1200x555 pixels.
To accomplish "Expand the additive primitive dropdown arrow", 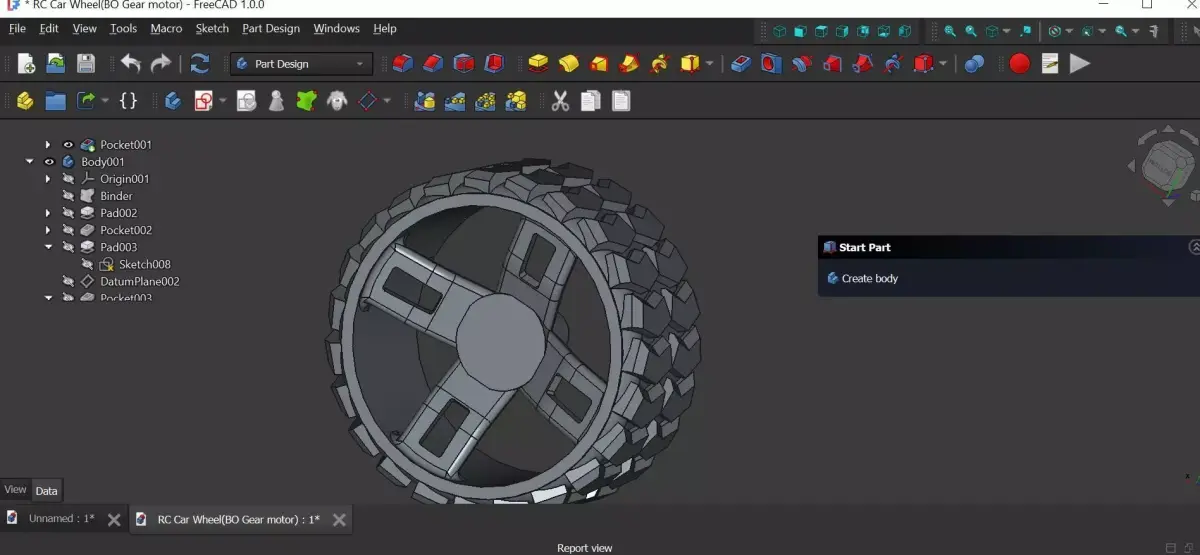I will (710, 64).
